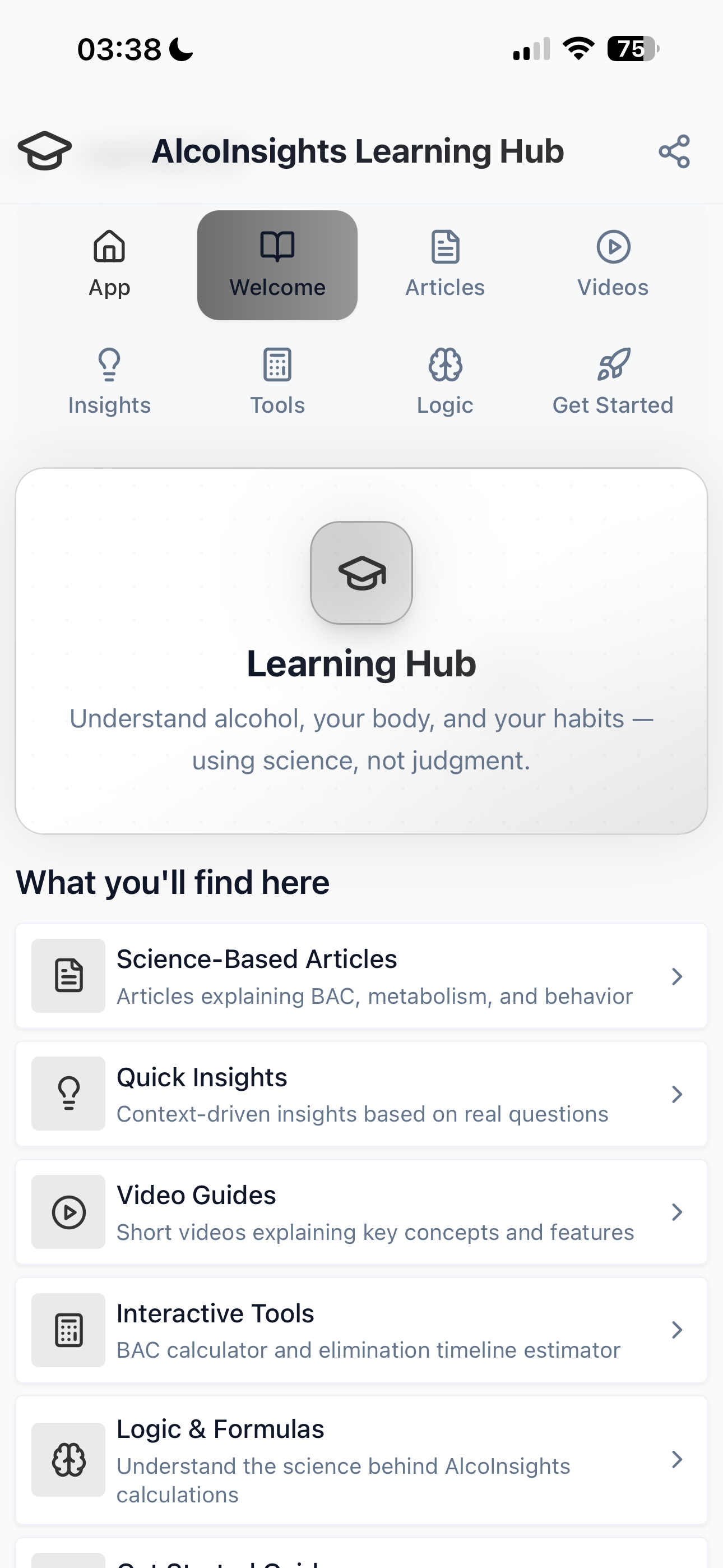723x1568 pixels.
Task: Expand the Science-Based Articles chevron
Action: pos(678,976)
